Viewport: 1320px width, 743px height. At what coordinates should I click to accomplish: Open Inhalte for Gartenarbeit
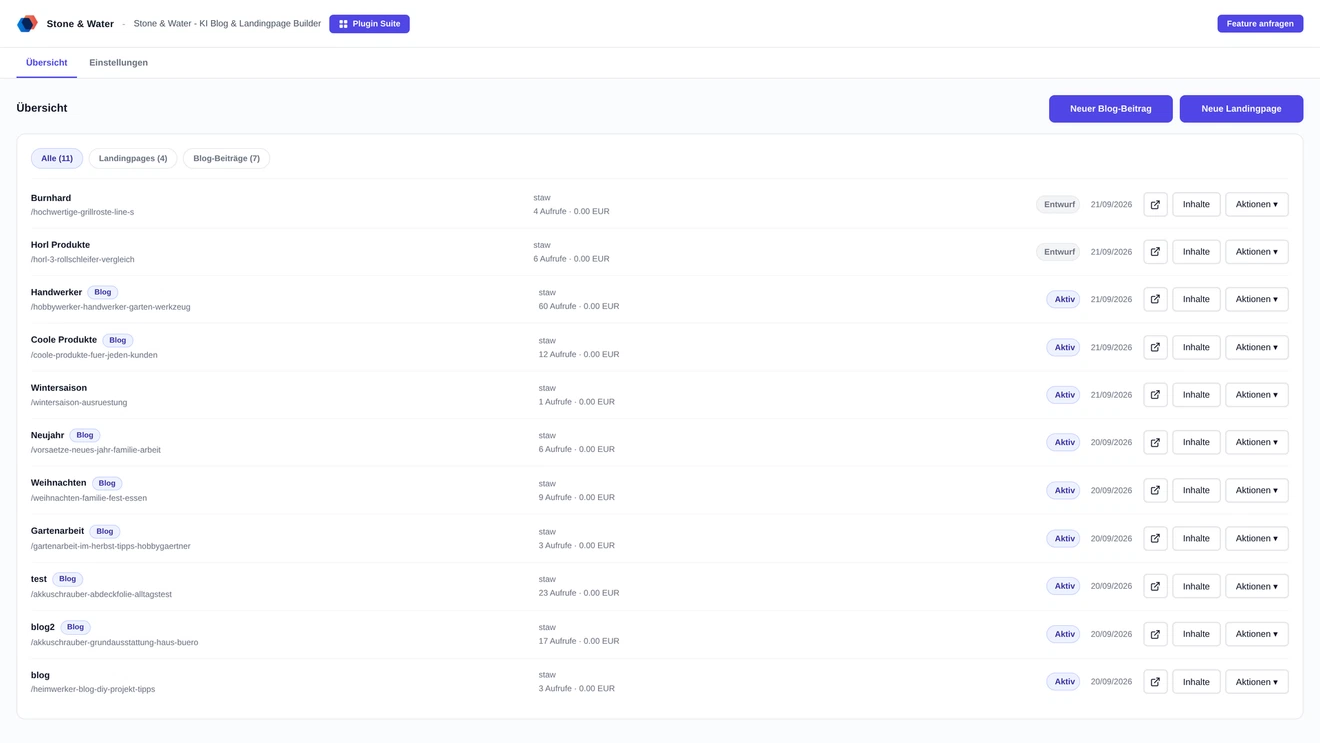(x=1196, y=538)
